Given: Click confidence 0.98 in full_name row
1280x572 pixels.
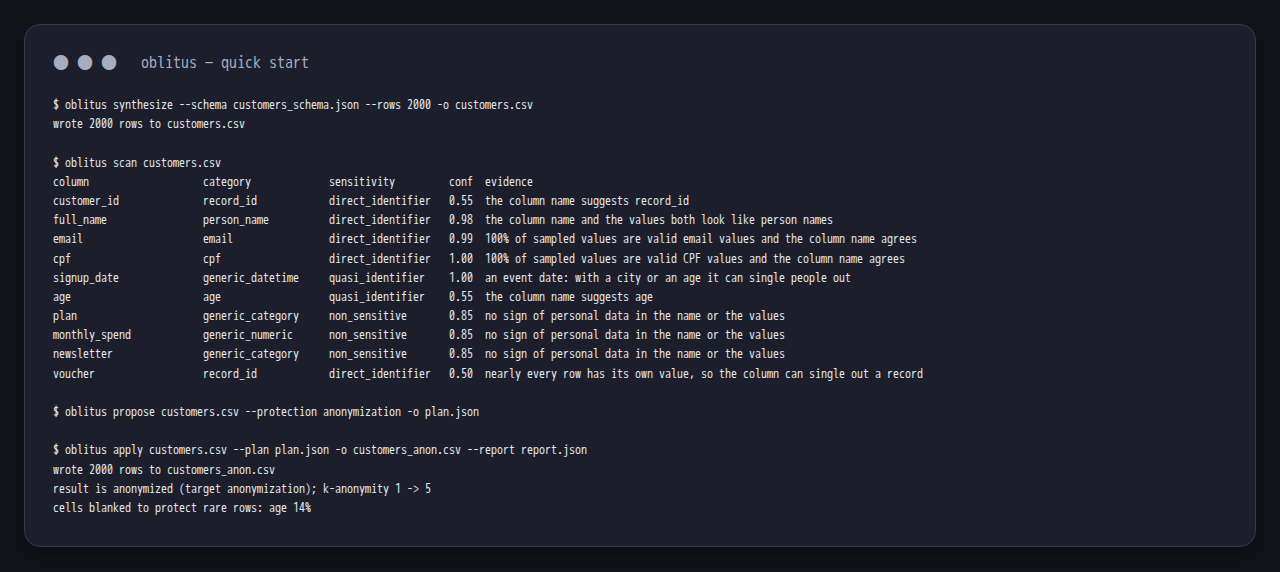Looking at the screenshot, I should click(x=461, y=220).
